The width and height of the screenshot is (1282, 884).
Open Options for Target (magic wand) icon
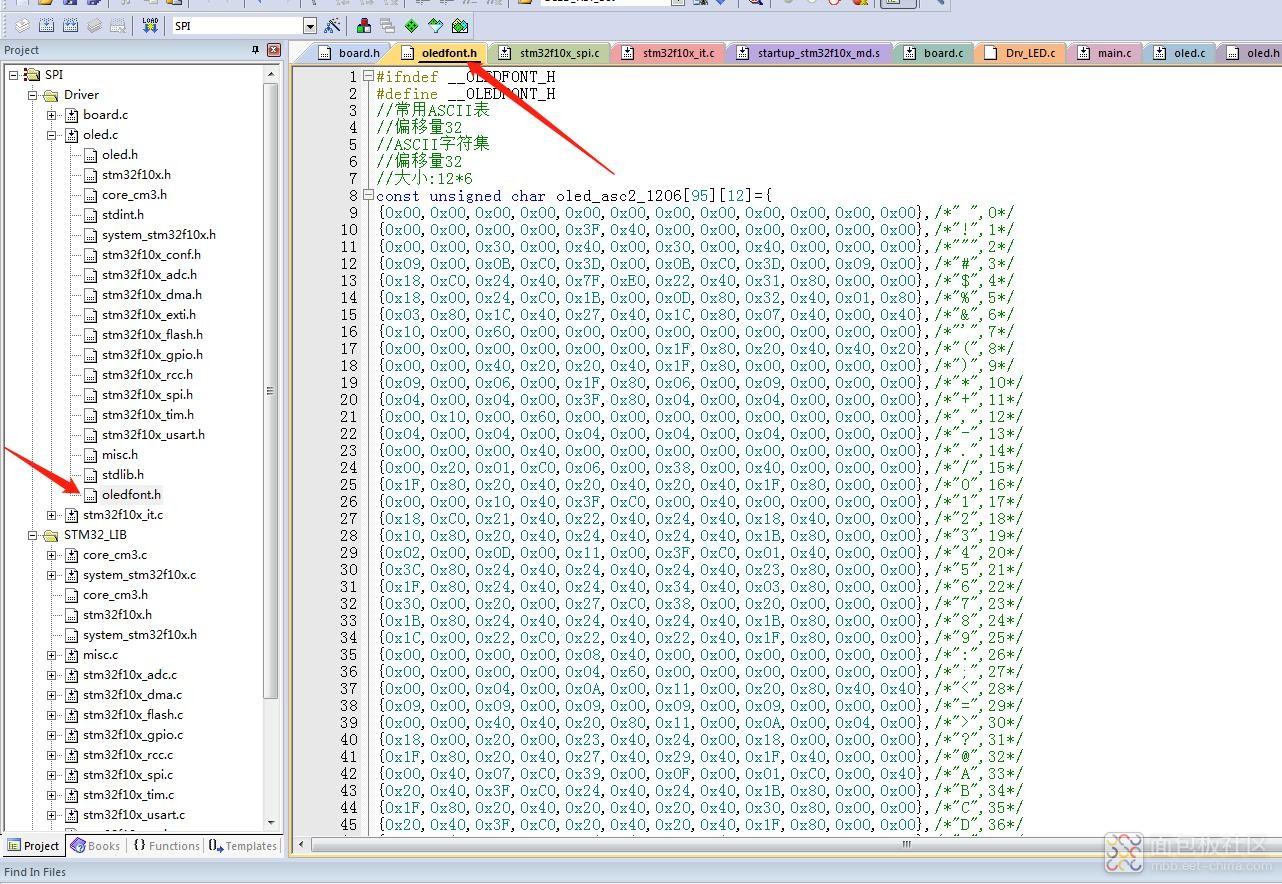332,25
